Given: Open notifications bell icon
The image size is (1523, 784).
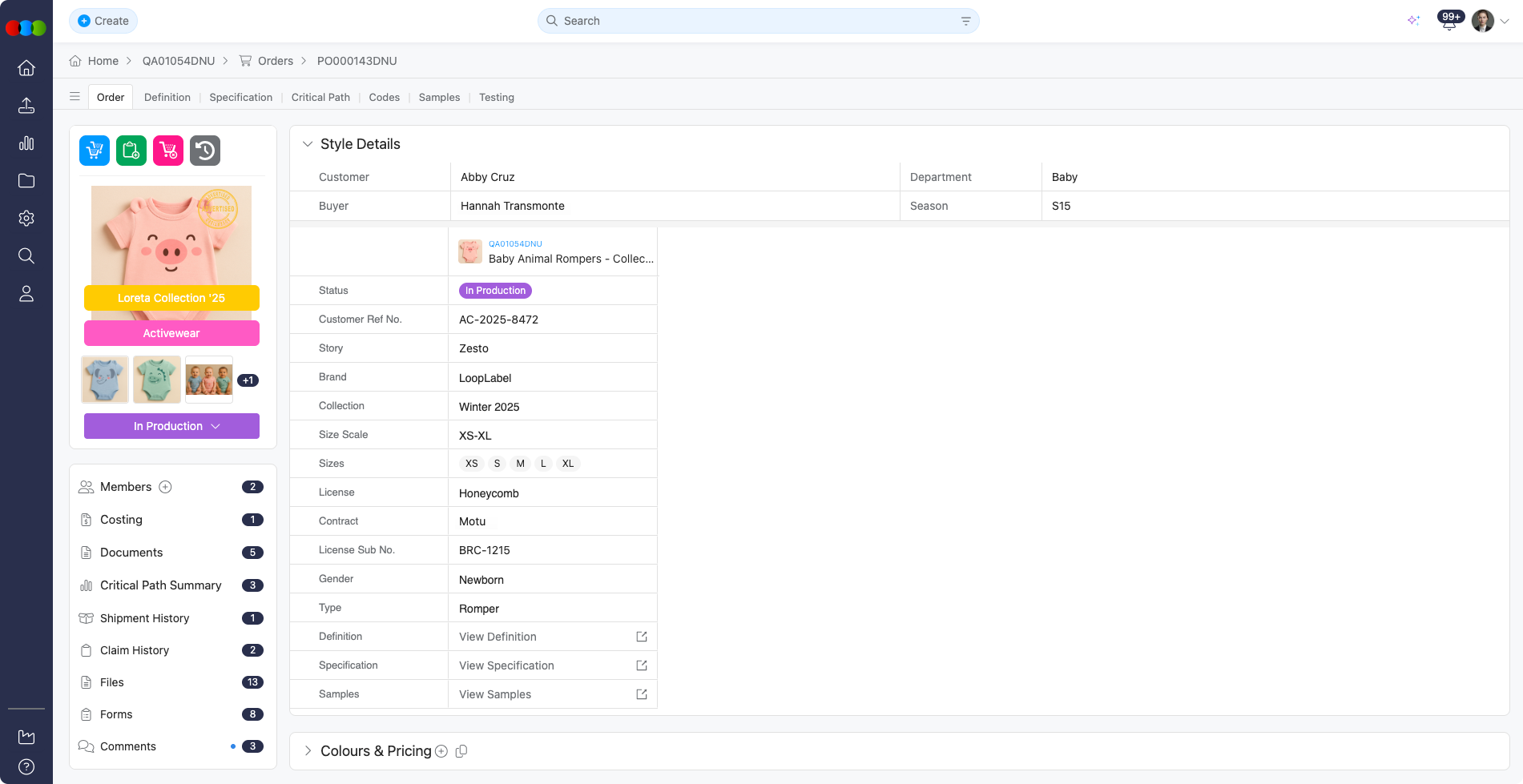Looking at the screenshot, I should click(x=1449, y=22).
